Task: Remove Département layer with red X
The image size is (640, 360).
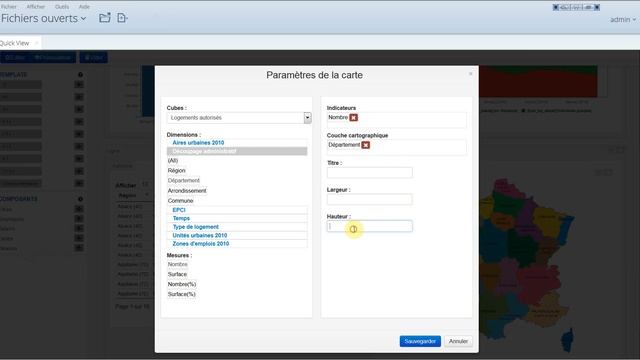Action: (x=366, y=145)
